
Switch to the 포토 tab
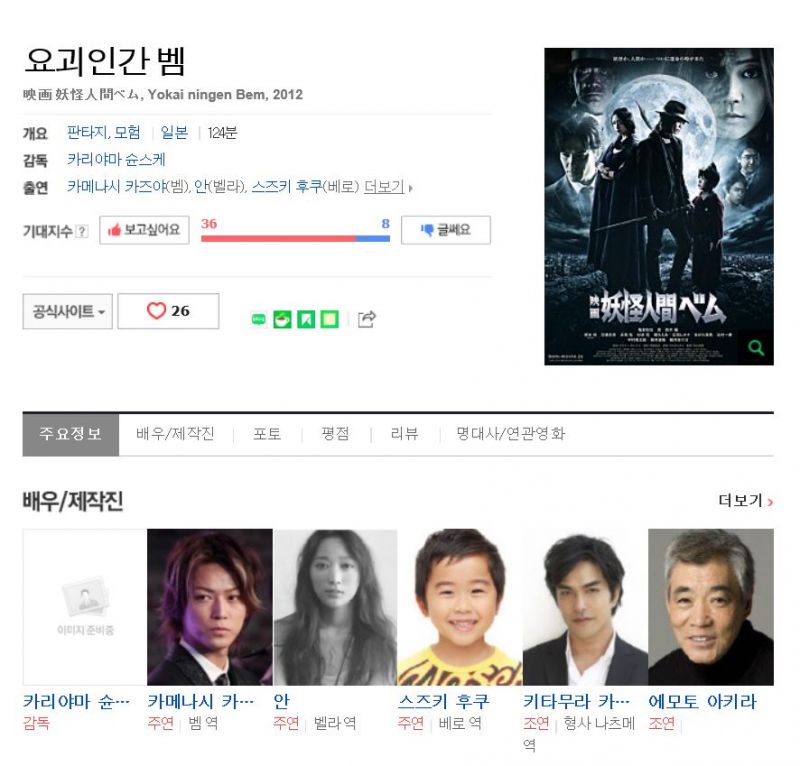pyautogui.click(x=267, y=434)
